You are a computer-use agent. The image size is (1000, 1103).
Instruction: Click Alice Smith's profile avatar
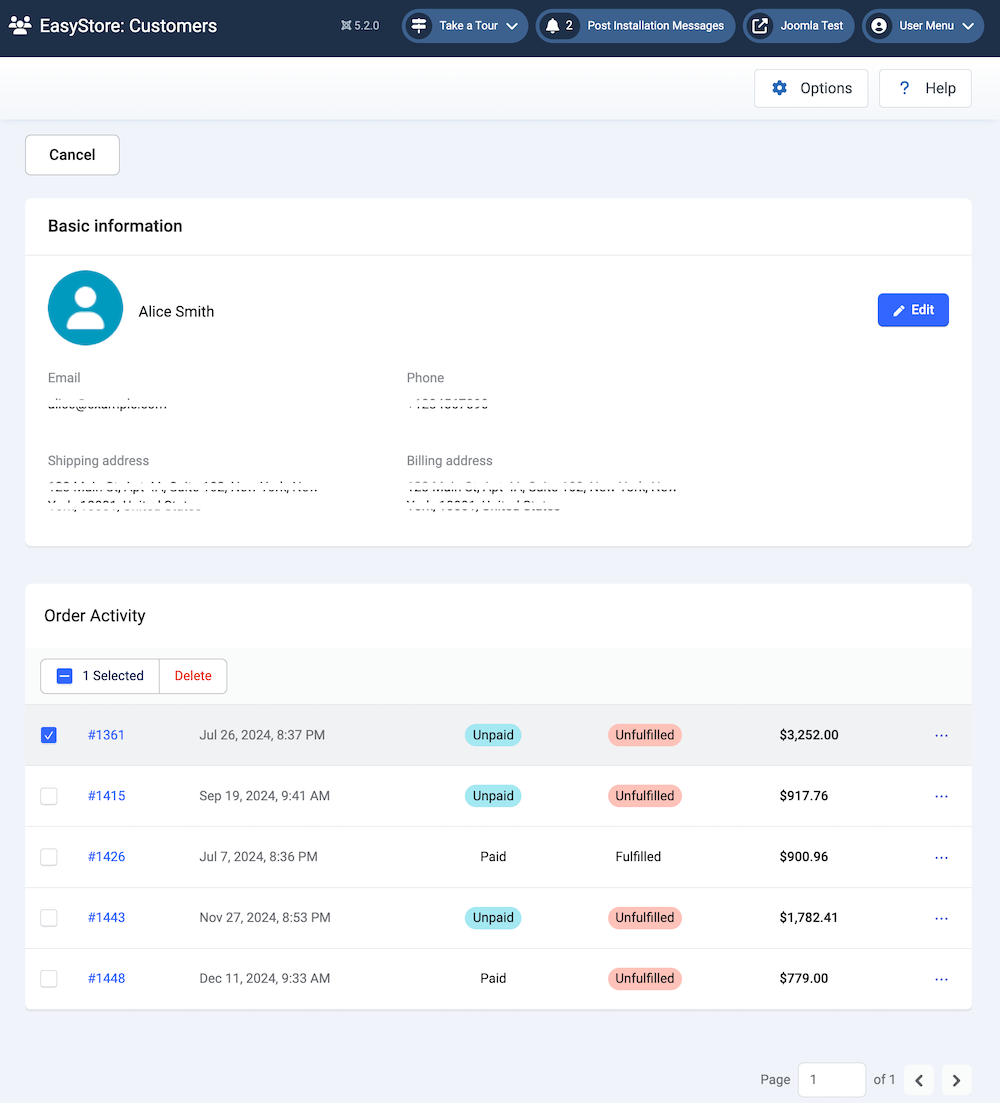(85, 308)
